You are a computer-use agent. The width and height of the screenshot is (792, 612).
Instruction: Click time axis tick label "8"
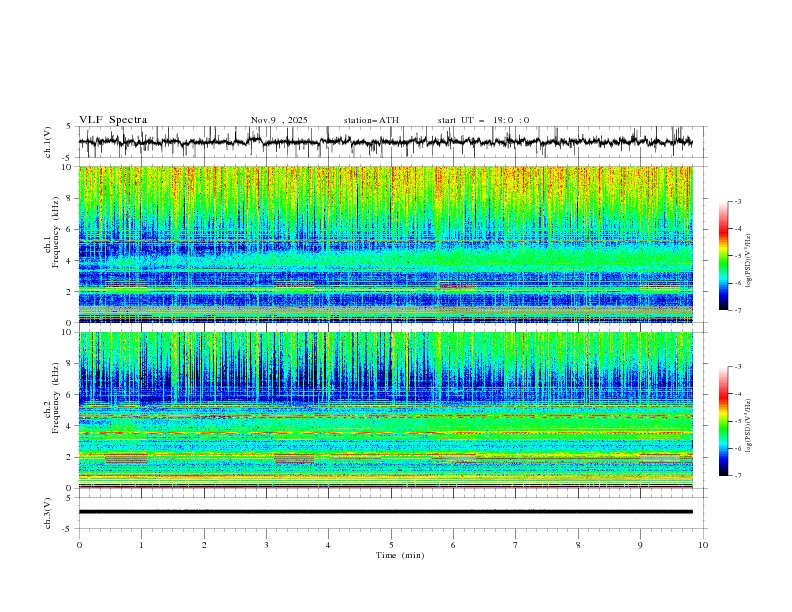(x=578, y=545)
